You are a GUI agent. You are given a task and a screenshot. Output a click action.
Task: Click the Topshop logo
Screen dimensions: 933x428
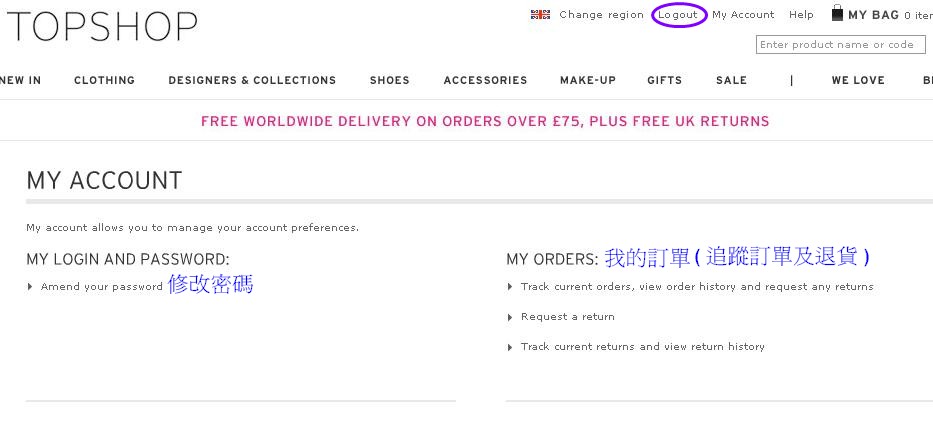pos(100,27)
